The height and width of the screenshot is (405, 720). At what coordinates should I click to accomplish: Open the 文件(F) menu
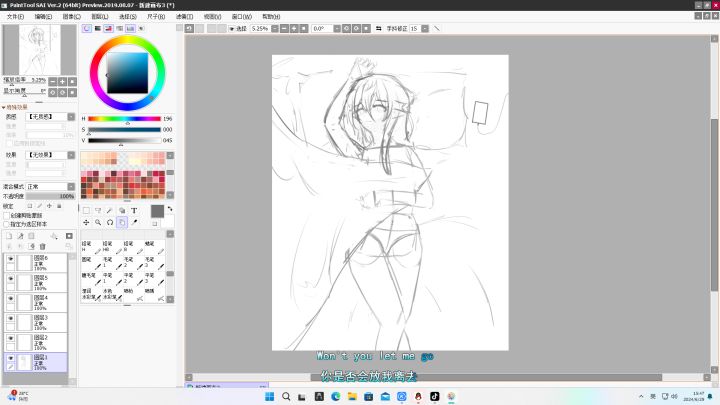coord(15,17)
